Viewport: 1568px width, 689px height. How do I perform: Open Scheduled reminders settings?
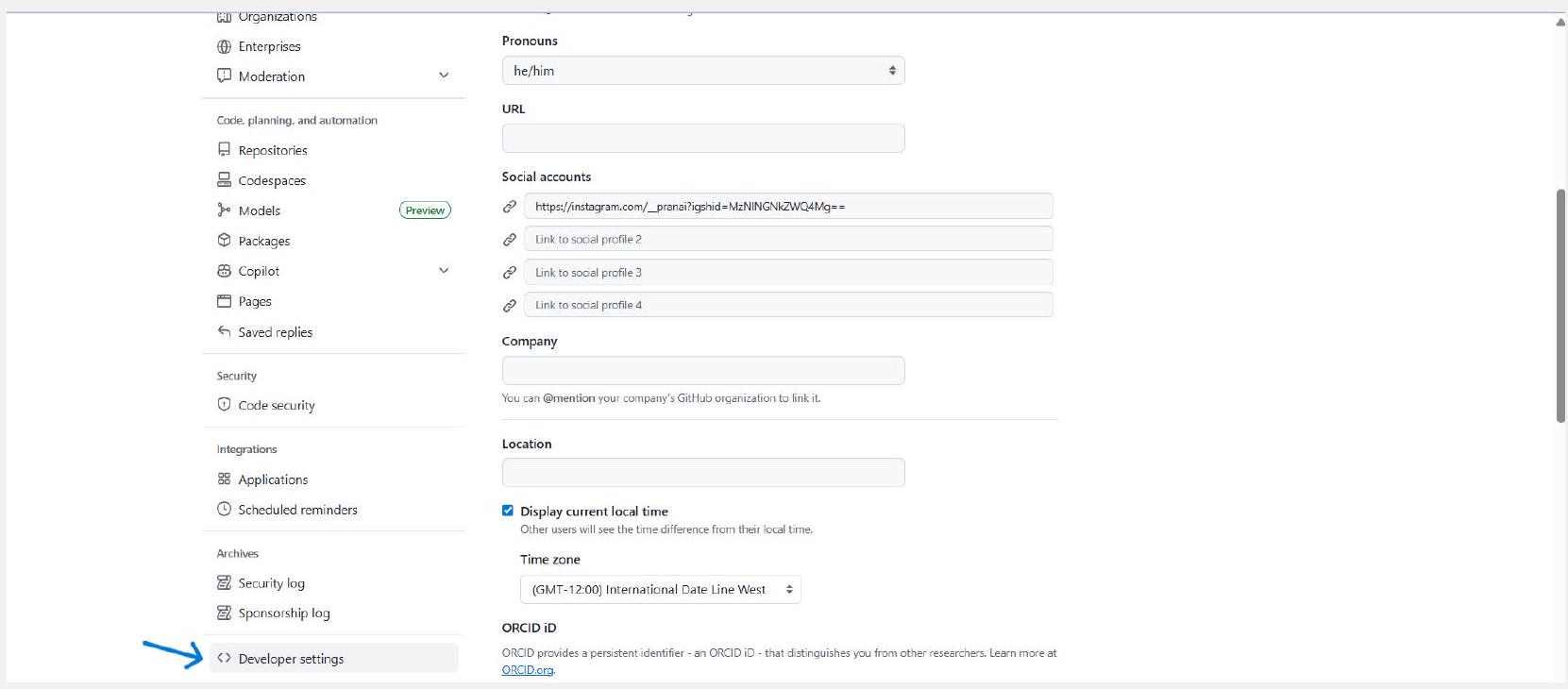298,510
